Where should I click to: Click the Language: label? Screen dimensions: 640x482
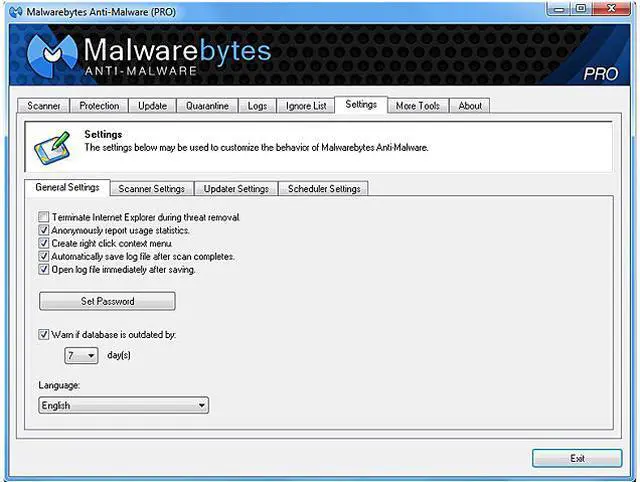click(59, 385)
